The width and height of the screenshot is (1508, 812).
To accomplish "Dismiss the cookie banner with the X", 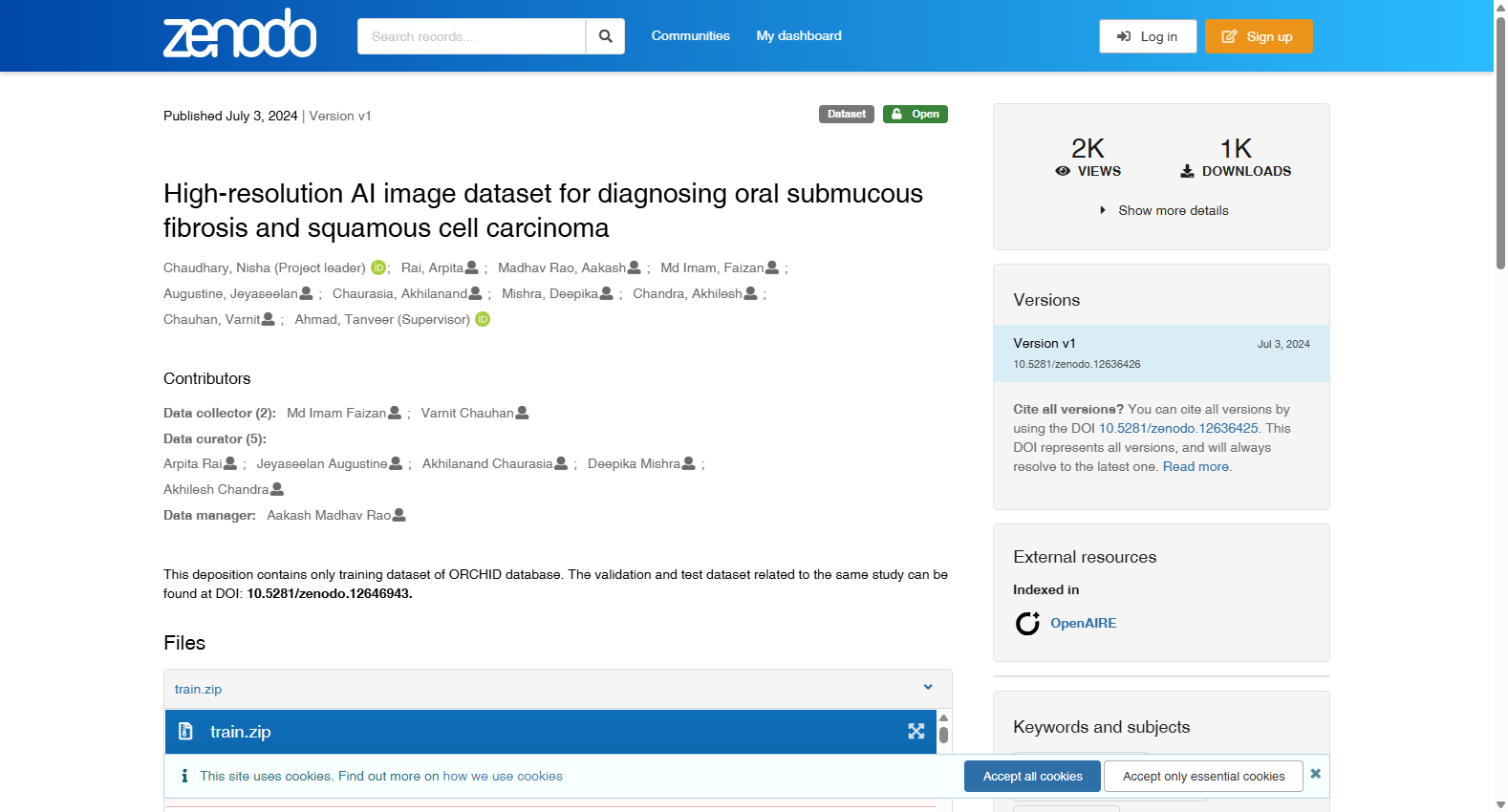I will pos(1316,774).
